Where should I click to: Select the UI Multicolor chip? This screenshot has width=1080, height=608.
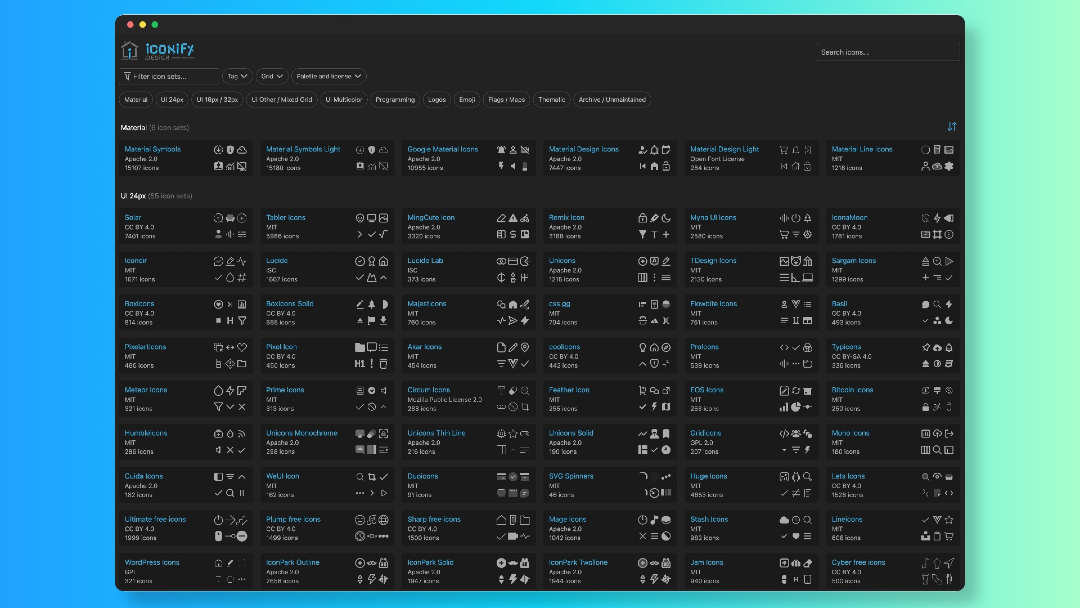coord(343,100)
